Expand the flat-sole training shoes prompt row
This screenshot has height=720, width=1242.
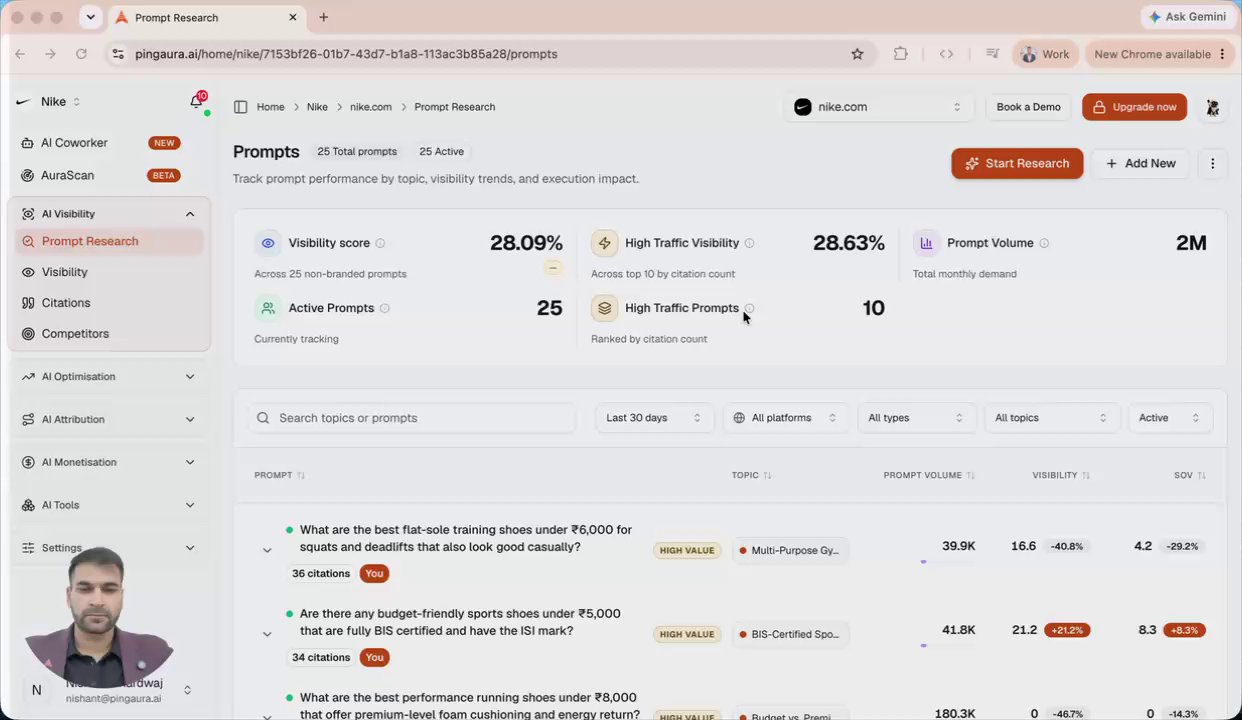267,550
